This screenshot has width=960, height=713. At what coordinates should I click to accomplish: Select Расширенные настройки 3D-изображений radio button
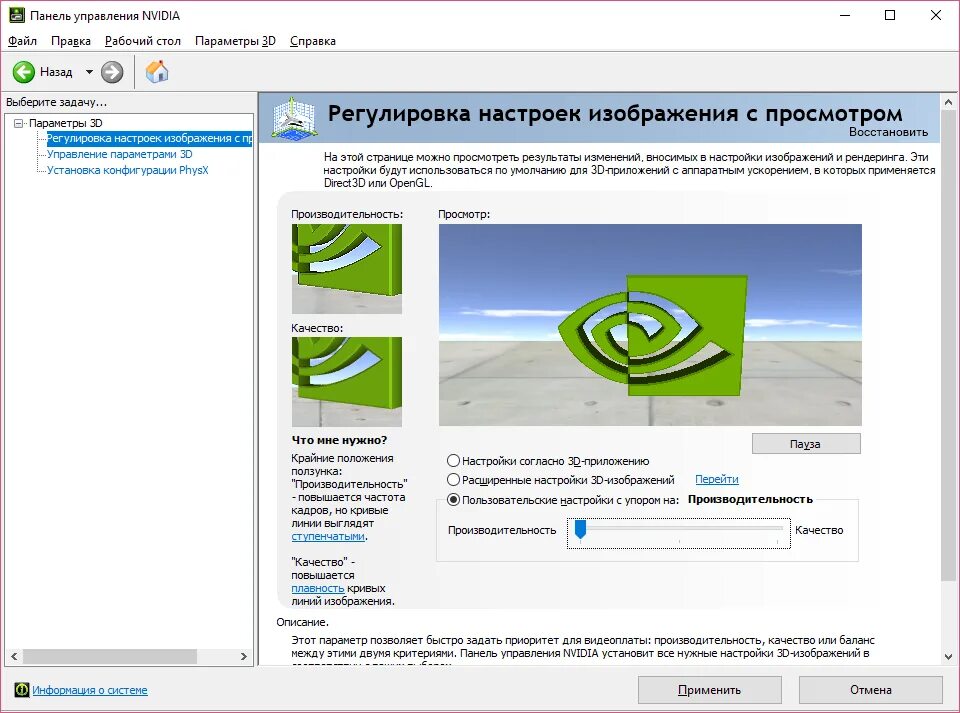(x=453, y=480)
